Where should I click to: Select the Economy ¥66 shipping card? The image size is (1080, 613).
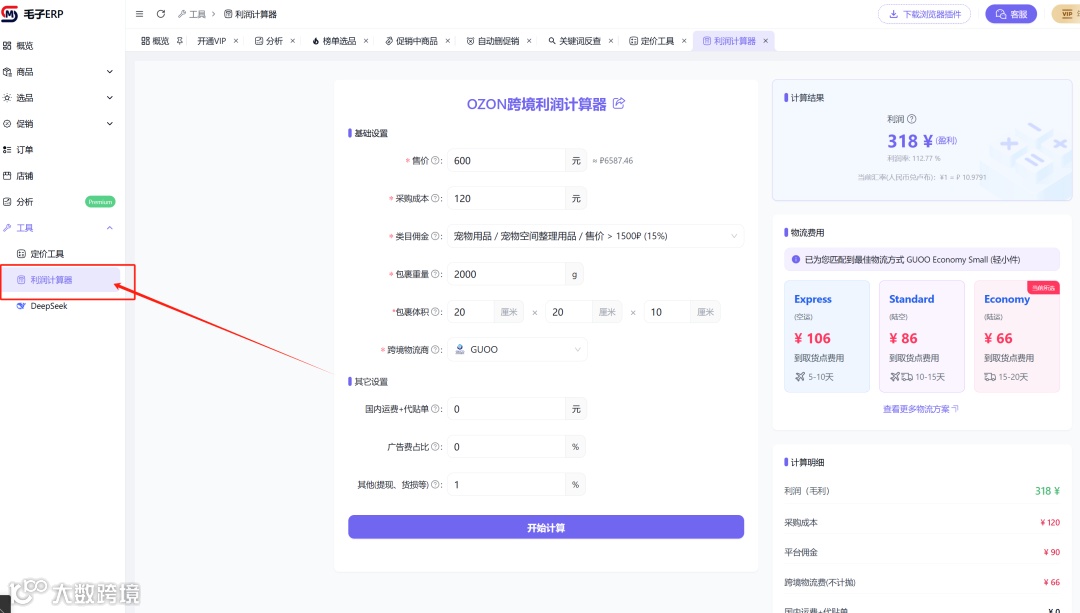1017,336
